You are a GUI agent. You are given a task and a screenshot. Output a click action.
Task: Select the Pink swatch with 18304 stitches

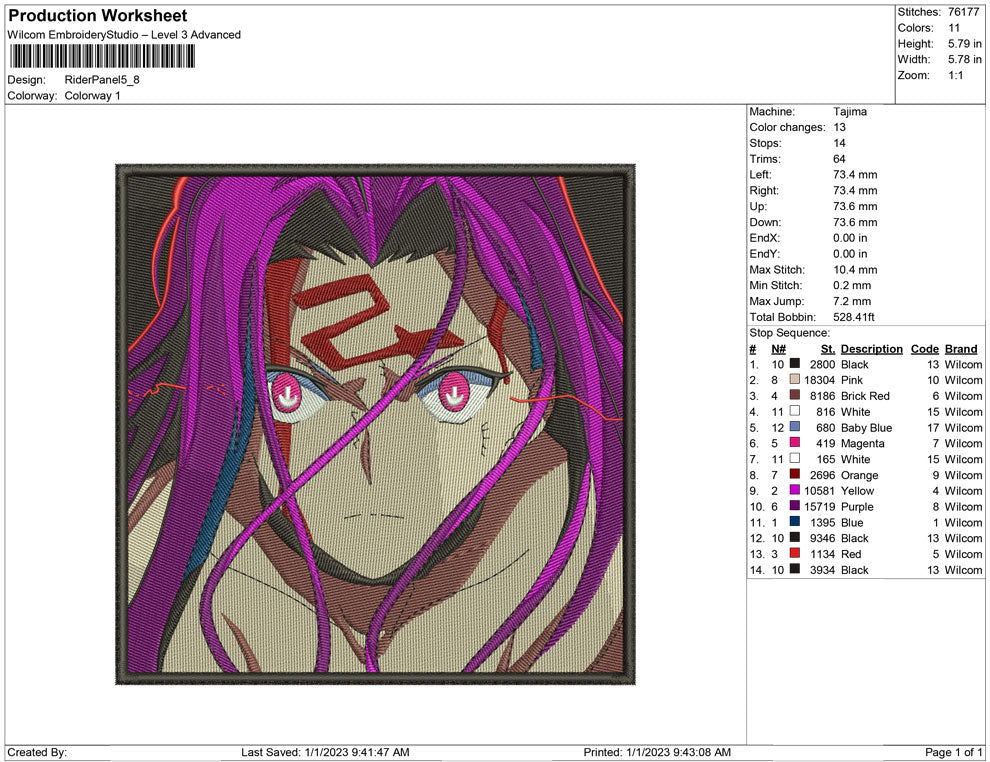click(795, 379)
